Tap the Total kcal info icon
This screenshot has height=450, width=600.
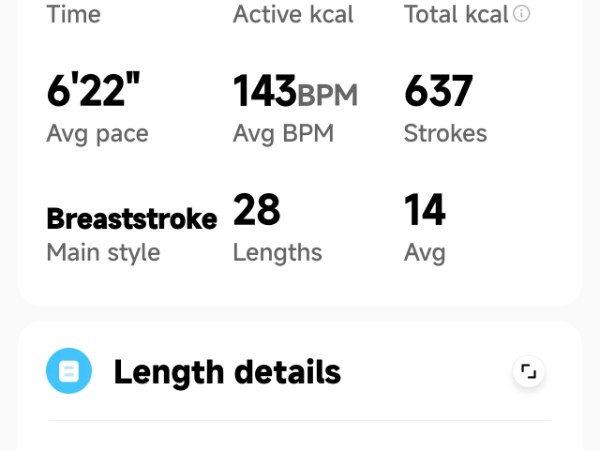pos(522,15)
